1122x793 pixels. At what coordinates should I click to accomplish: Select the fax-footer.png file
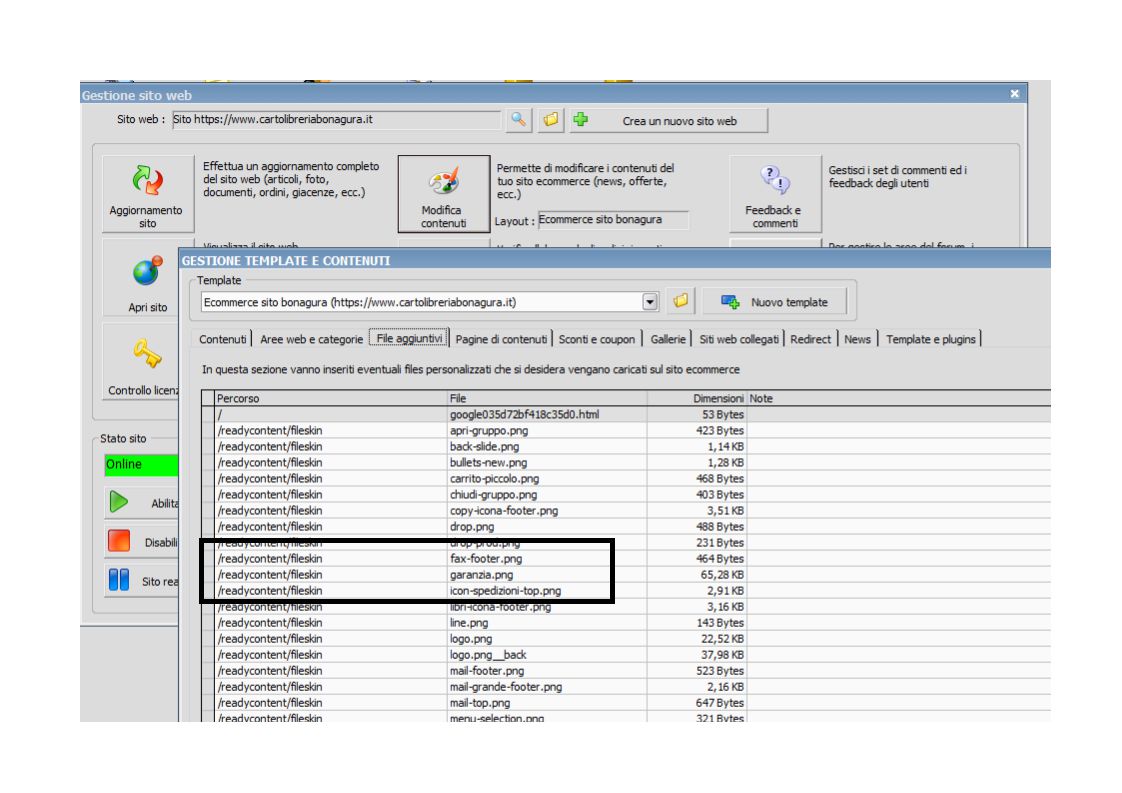[486, 559]
